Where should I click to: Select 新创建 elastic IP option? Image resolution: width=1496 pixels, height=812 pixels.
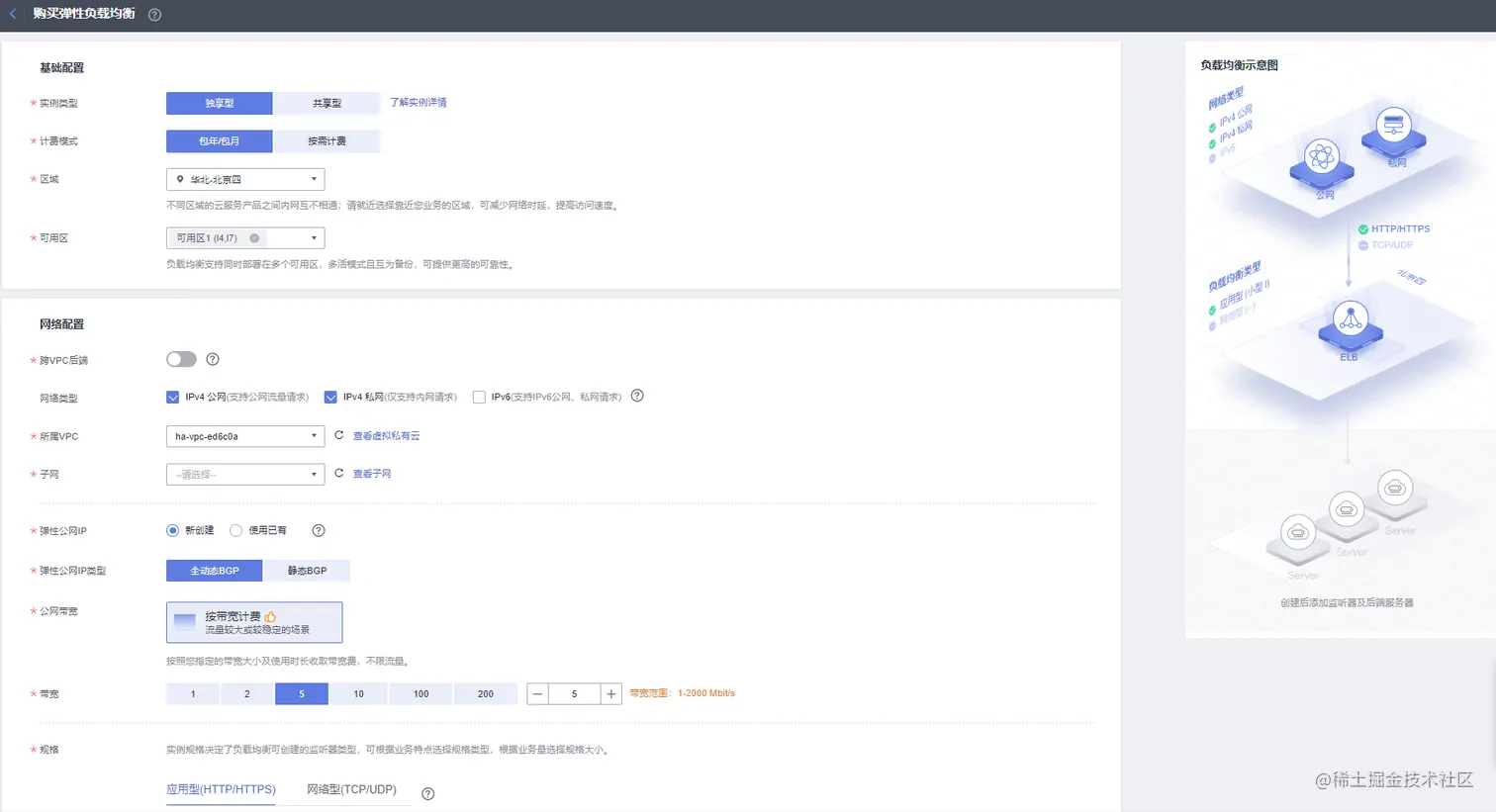click(x=173, y=531)
